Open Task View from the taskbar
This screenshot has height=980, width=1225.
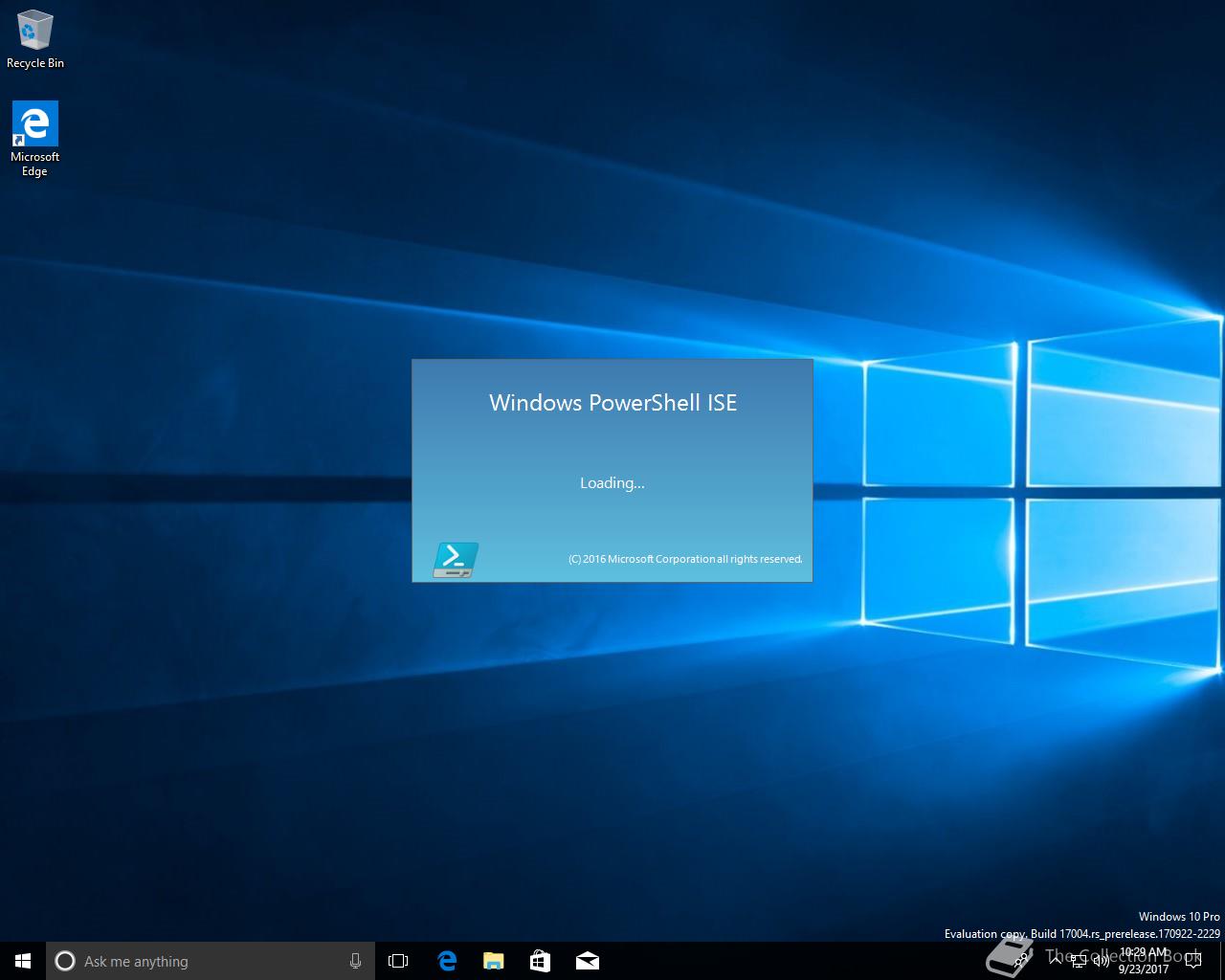click(x=398, y=961)
